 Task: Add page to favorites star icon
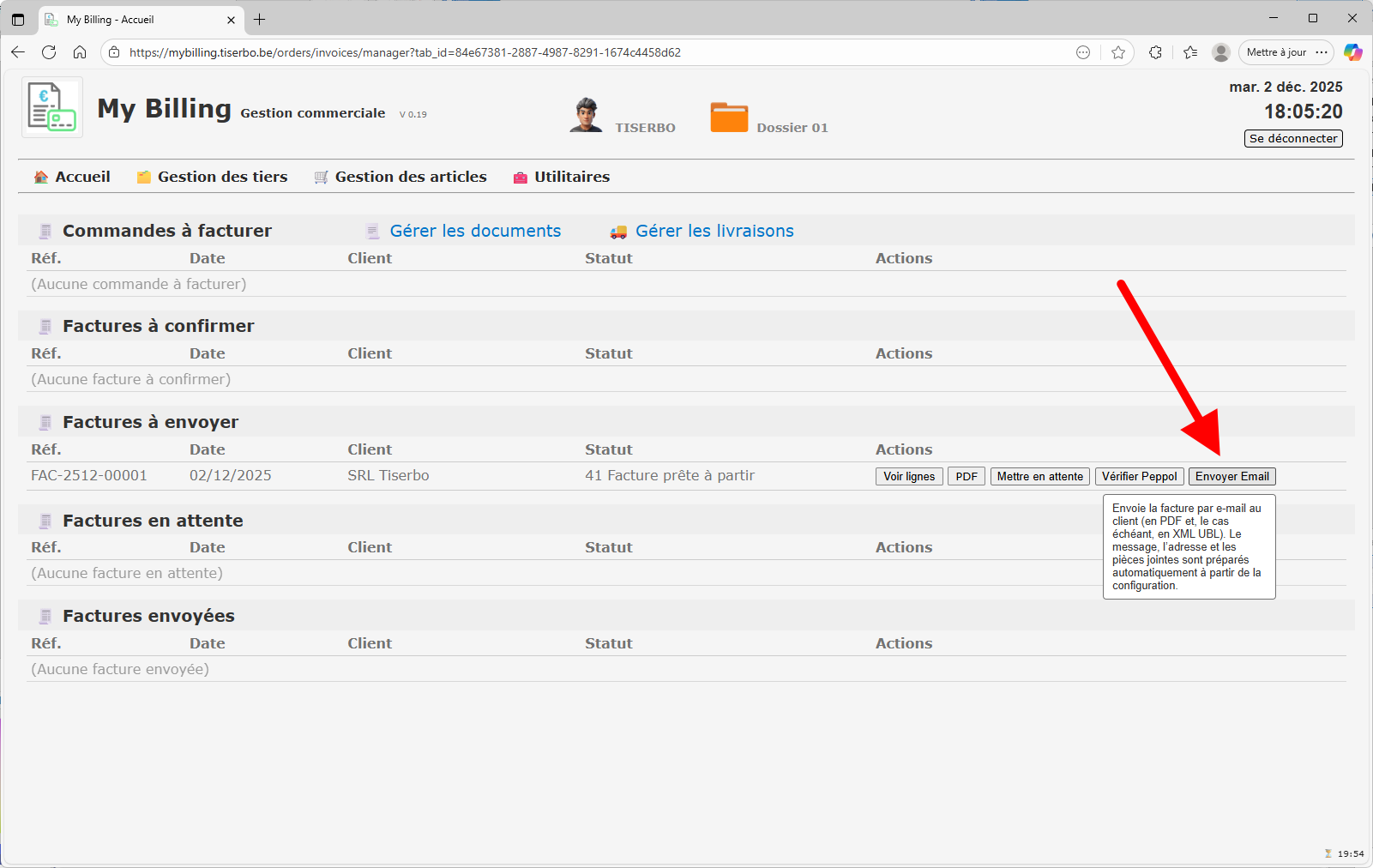(x=1118, y=52)
